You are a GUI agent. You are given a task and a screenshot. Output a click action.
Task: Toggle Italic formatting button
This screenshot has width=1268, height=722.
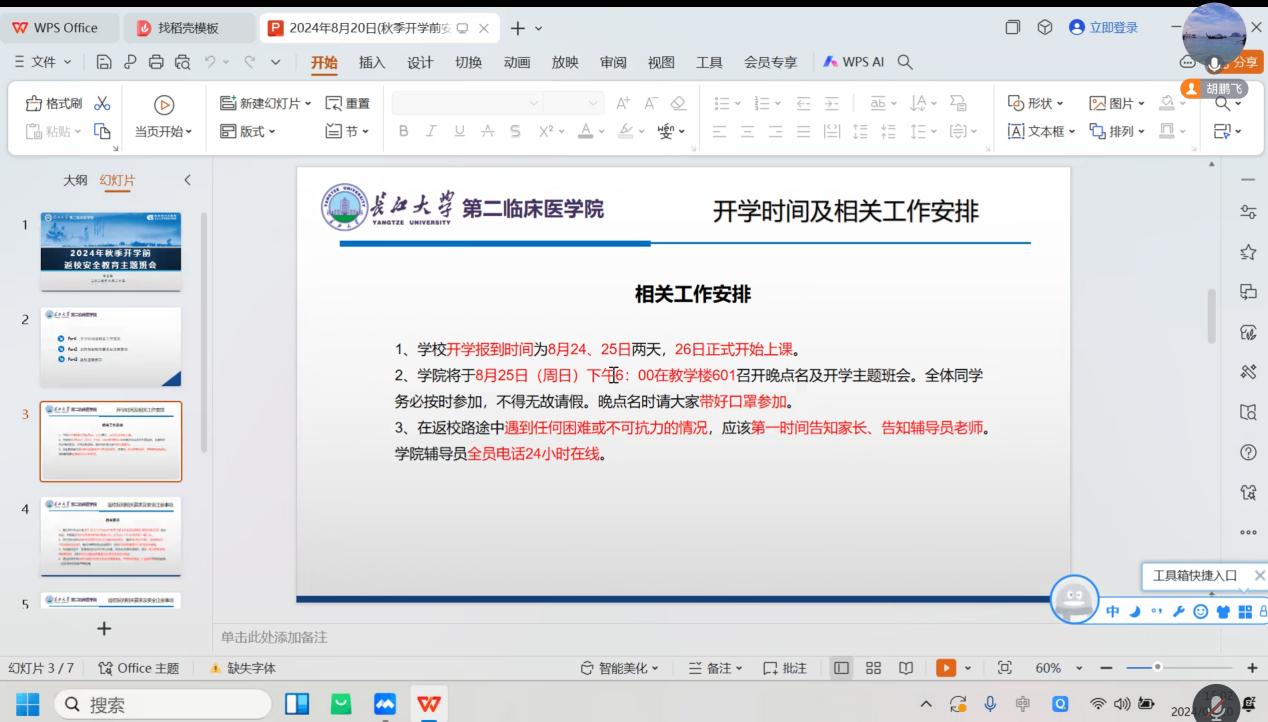[431, 131]
